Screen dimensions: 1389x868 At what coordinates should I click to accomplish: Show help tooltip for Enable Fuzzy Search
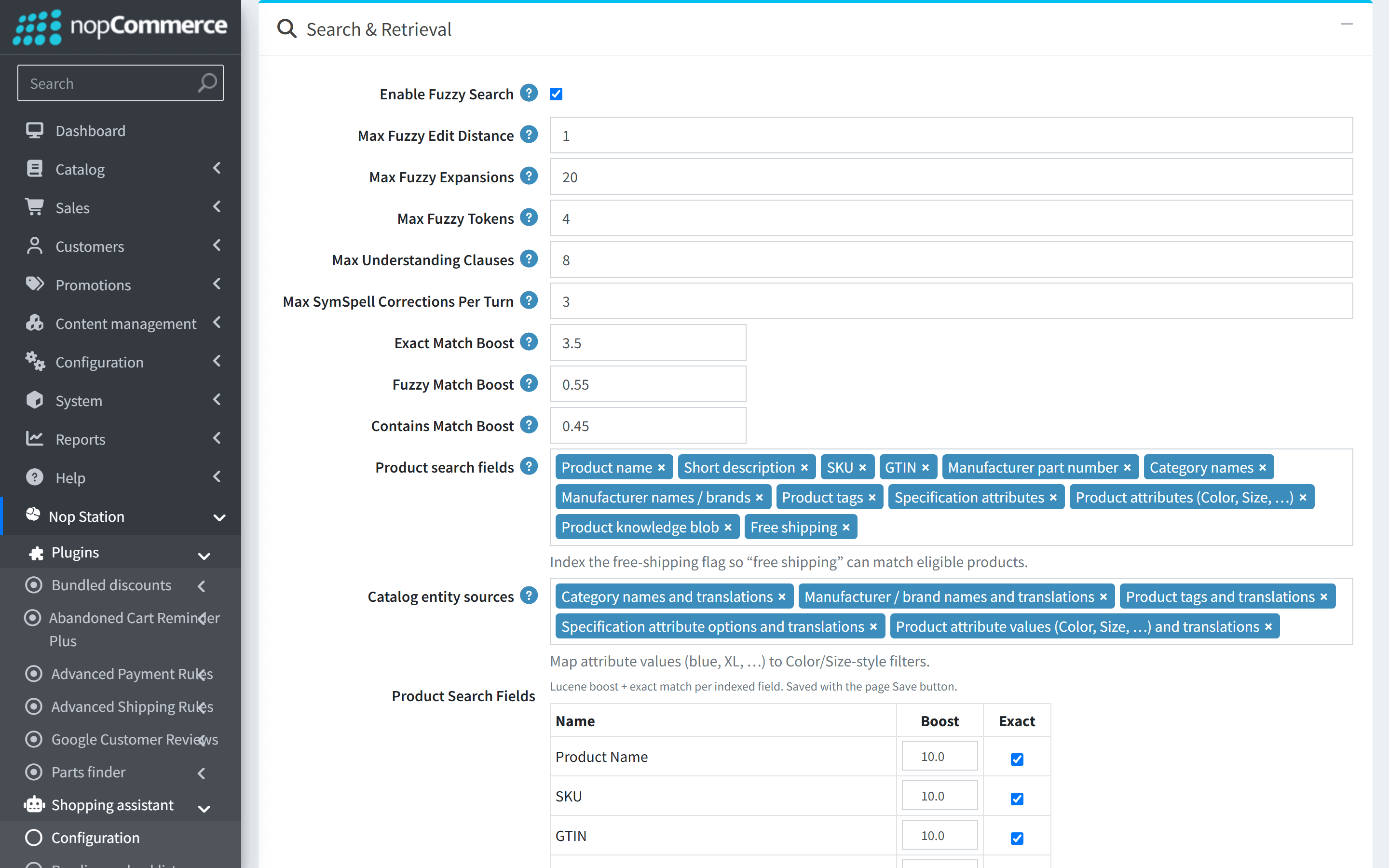pyautogui.click(x=529, y=93)
